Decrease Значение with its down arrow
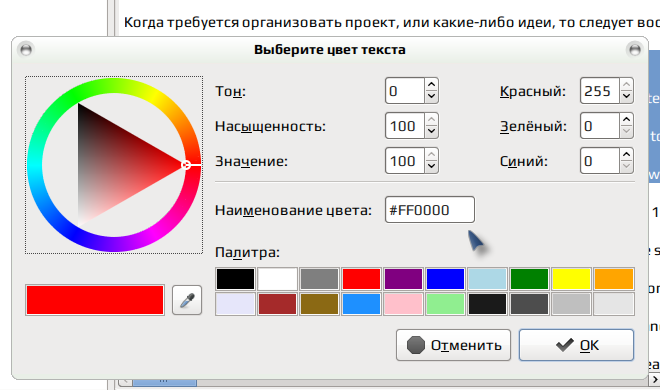The height and width of the screenshot is (390, 660). click(x=431, y=166)
